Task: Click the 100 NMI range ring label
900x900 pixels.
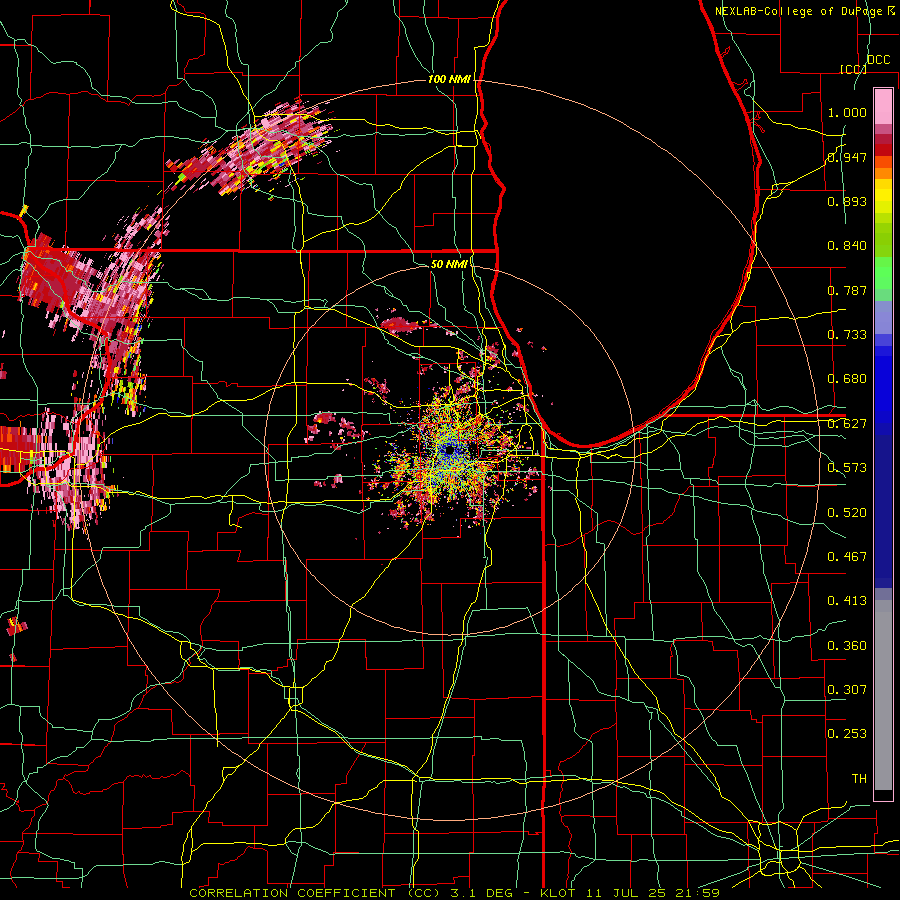Action: coord(449,79)
